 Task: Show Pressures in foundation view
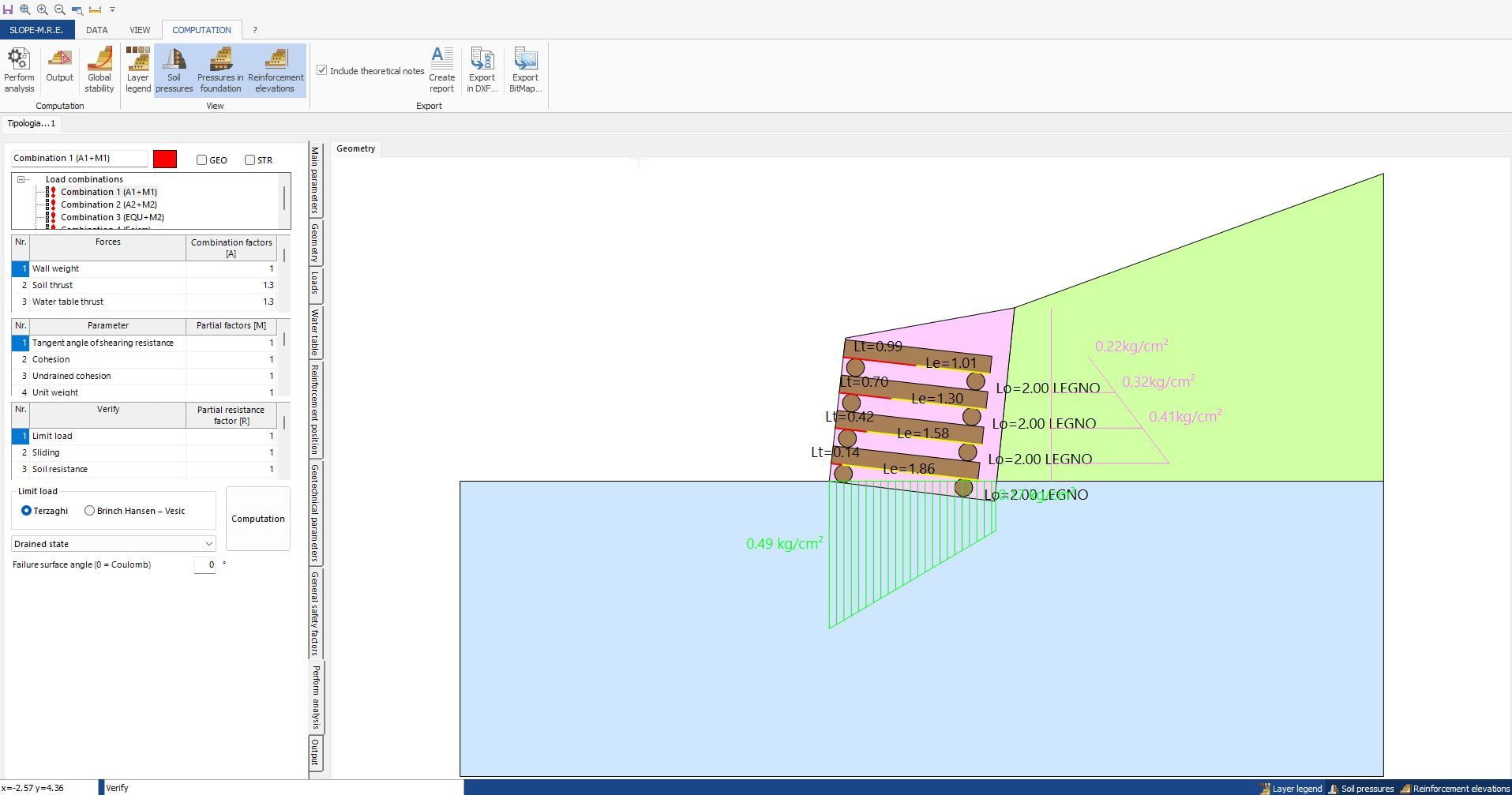pyautogui.click(x=220, y=69)
